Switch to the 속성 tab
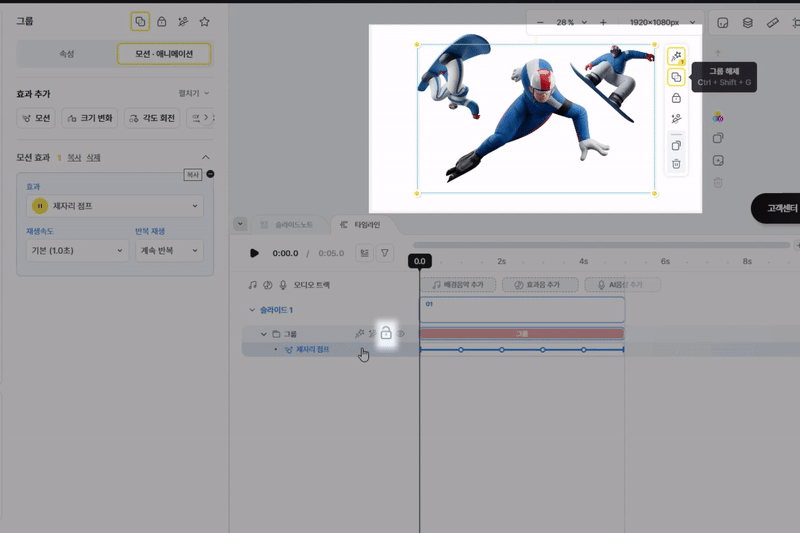Image resolution: width=800 pixels, height=533 pixels. tap(65, 54)
